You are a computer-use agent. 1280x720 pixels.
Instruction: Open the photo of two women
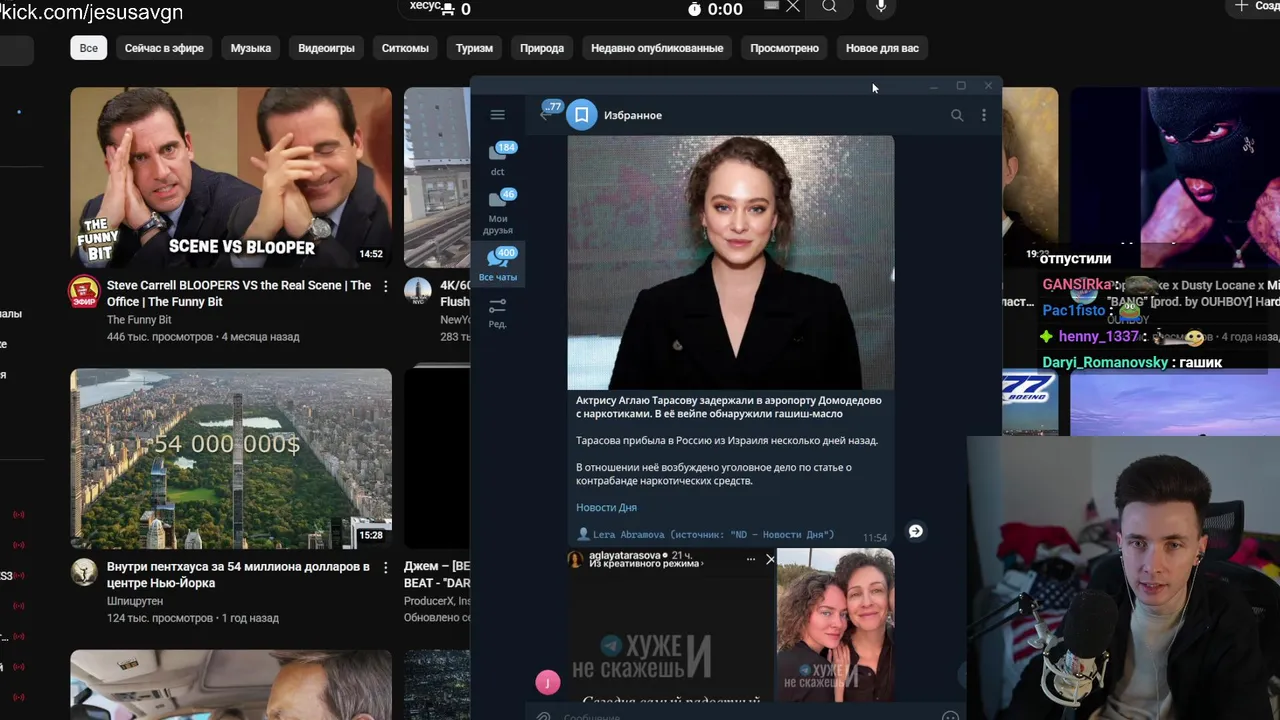pyautogui.click(x=836, y=625)
